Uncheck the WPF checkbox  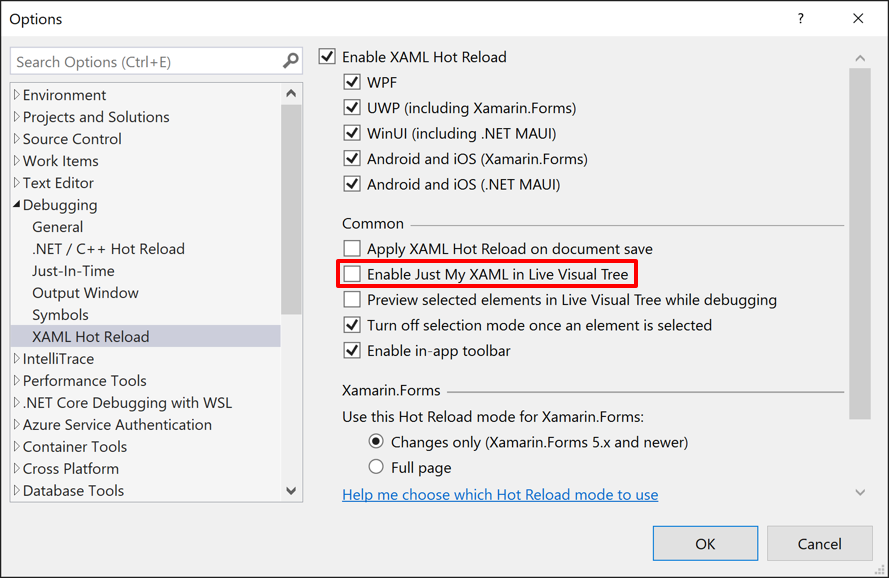(354, 82)
